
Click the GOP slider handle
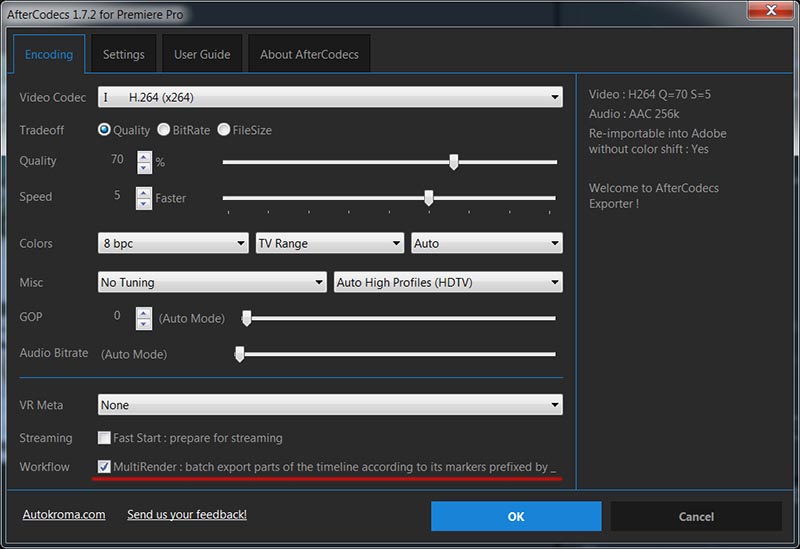click(x=247, y=318)
